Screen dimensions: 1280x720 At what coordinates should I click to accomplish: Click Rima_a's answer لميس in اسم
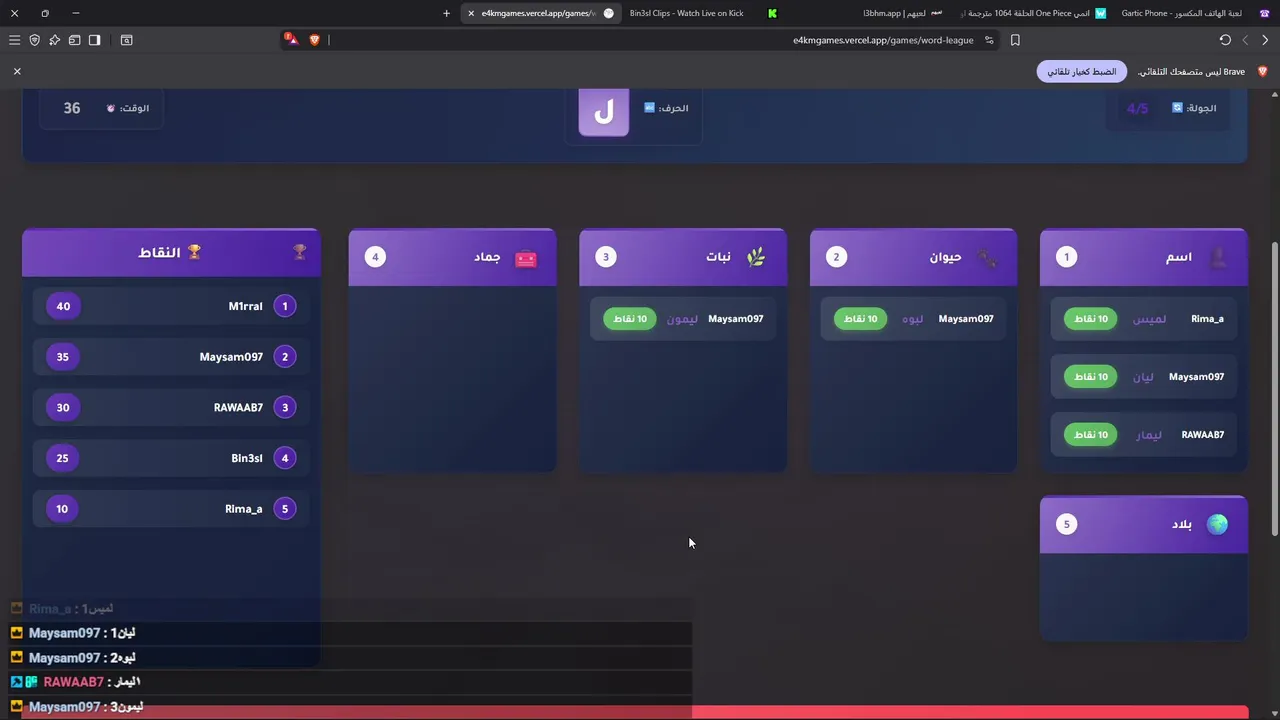click(1149, 319)
